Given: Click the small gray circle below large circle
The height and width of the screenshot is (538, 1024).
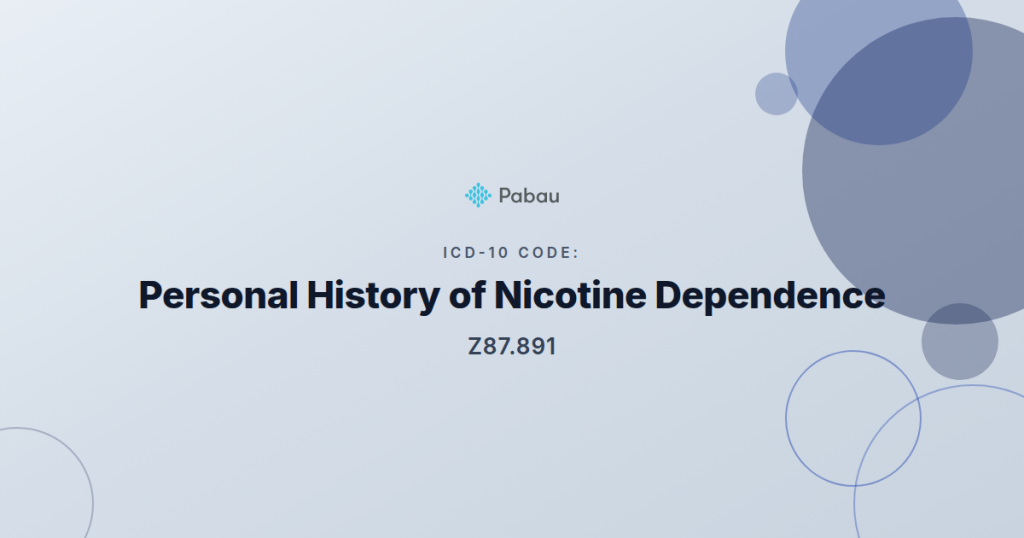Looking at the screenshot, I should (x=960, y=342).
